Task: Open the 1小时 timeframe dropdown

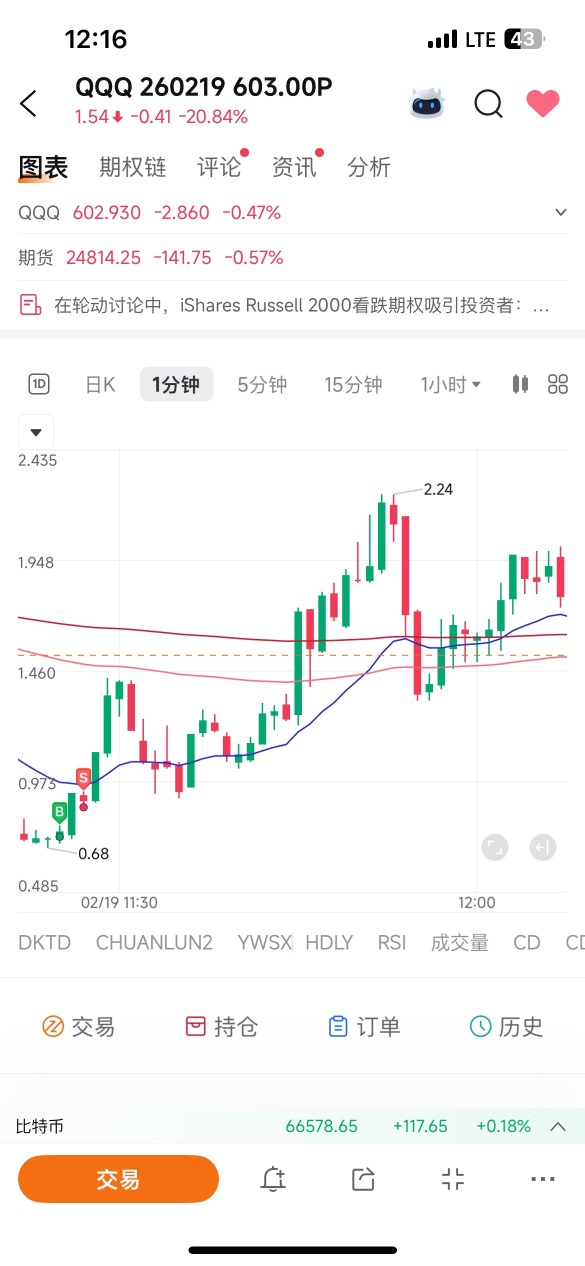Action: click(x=451, y=384)
